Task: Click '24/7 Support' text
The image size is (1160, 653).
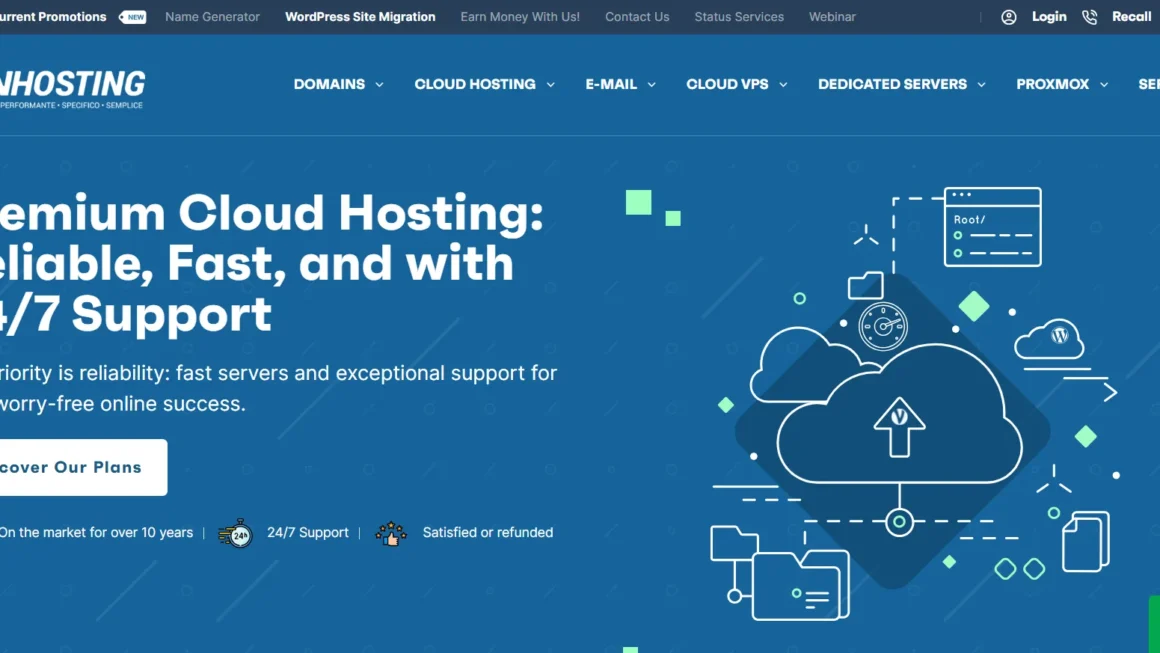Action: [308, 532]
